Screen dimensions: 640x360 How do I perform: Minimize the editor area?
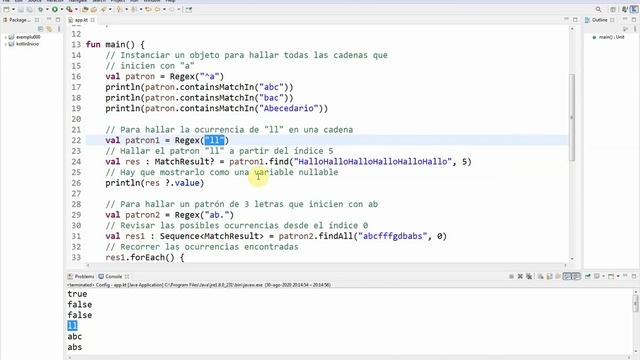(566, 20)
